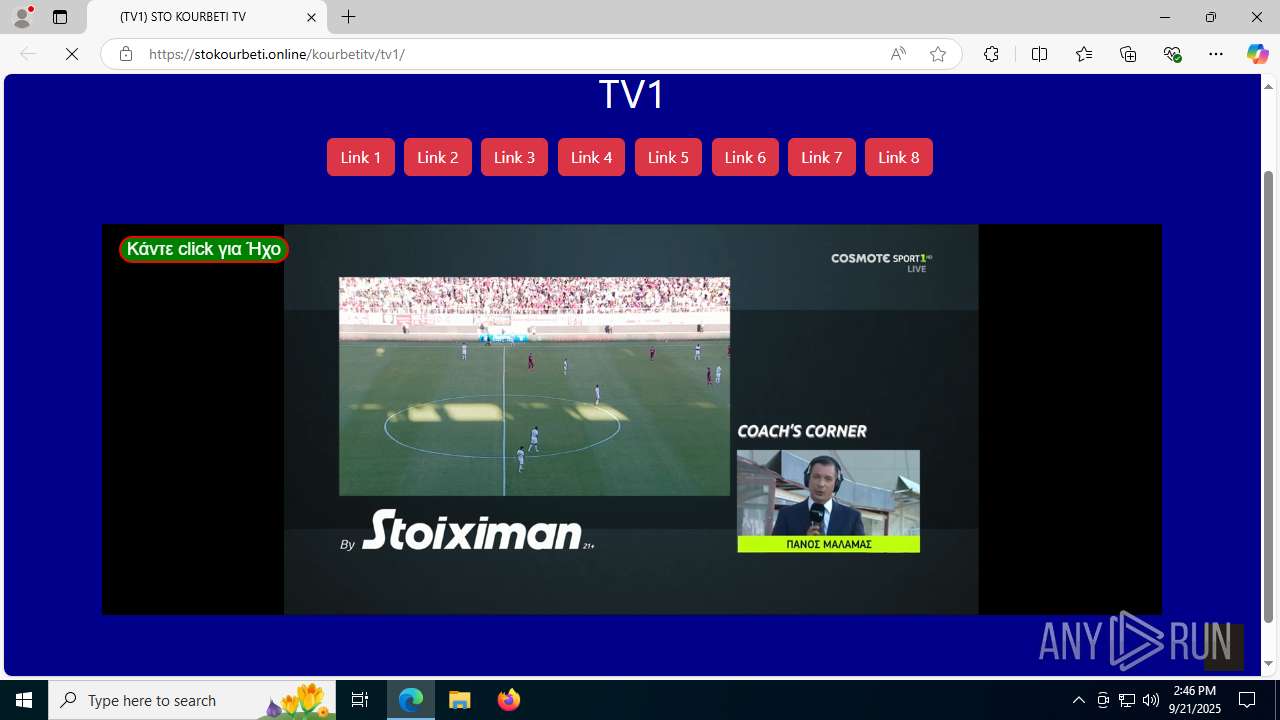Switch stream to Link 5

(668, 157)
